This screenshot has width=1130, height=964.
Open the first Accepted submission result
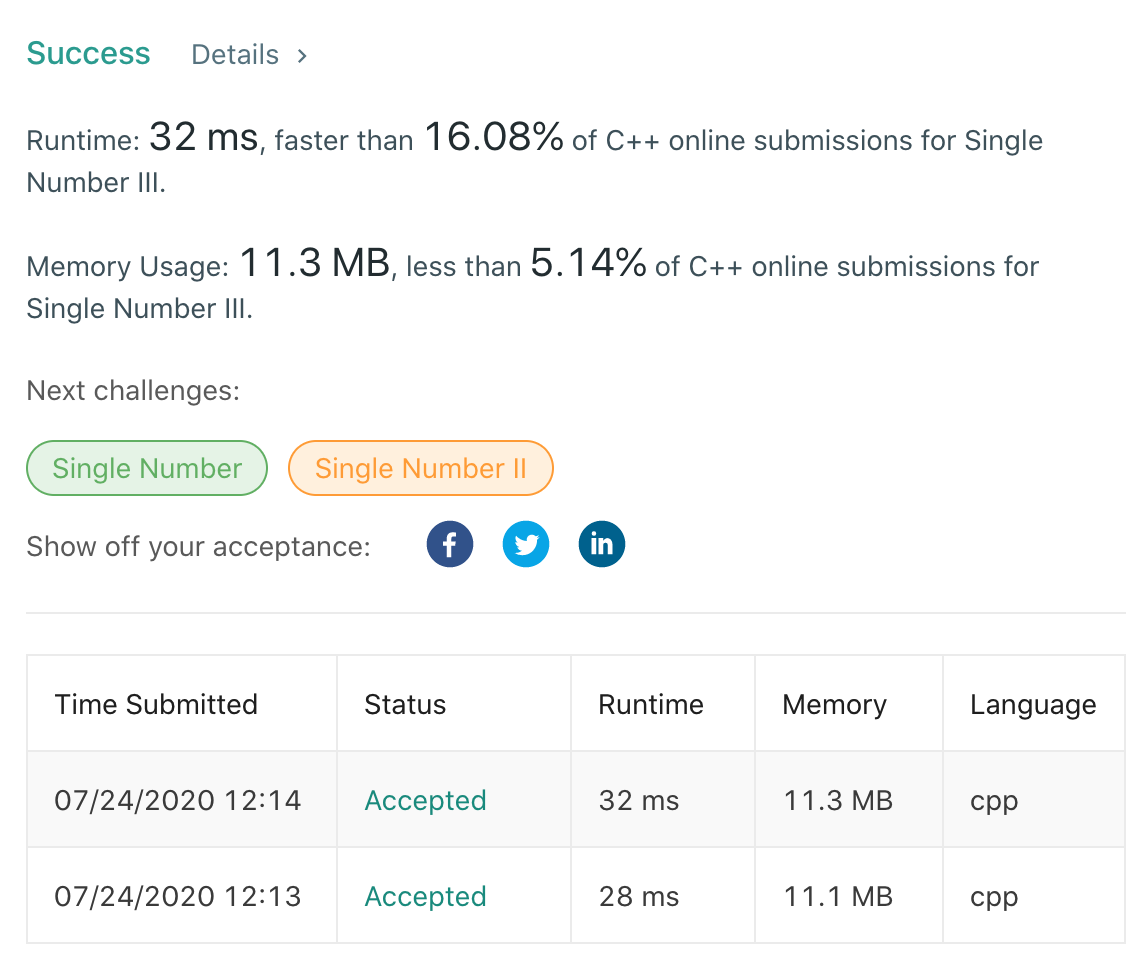point(425,800)
